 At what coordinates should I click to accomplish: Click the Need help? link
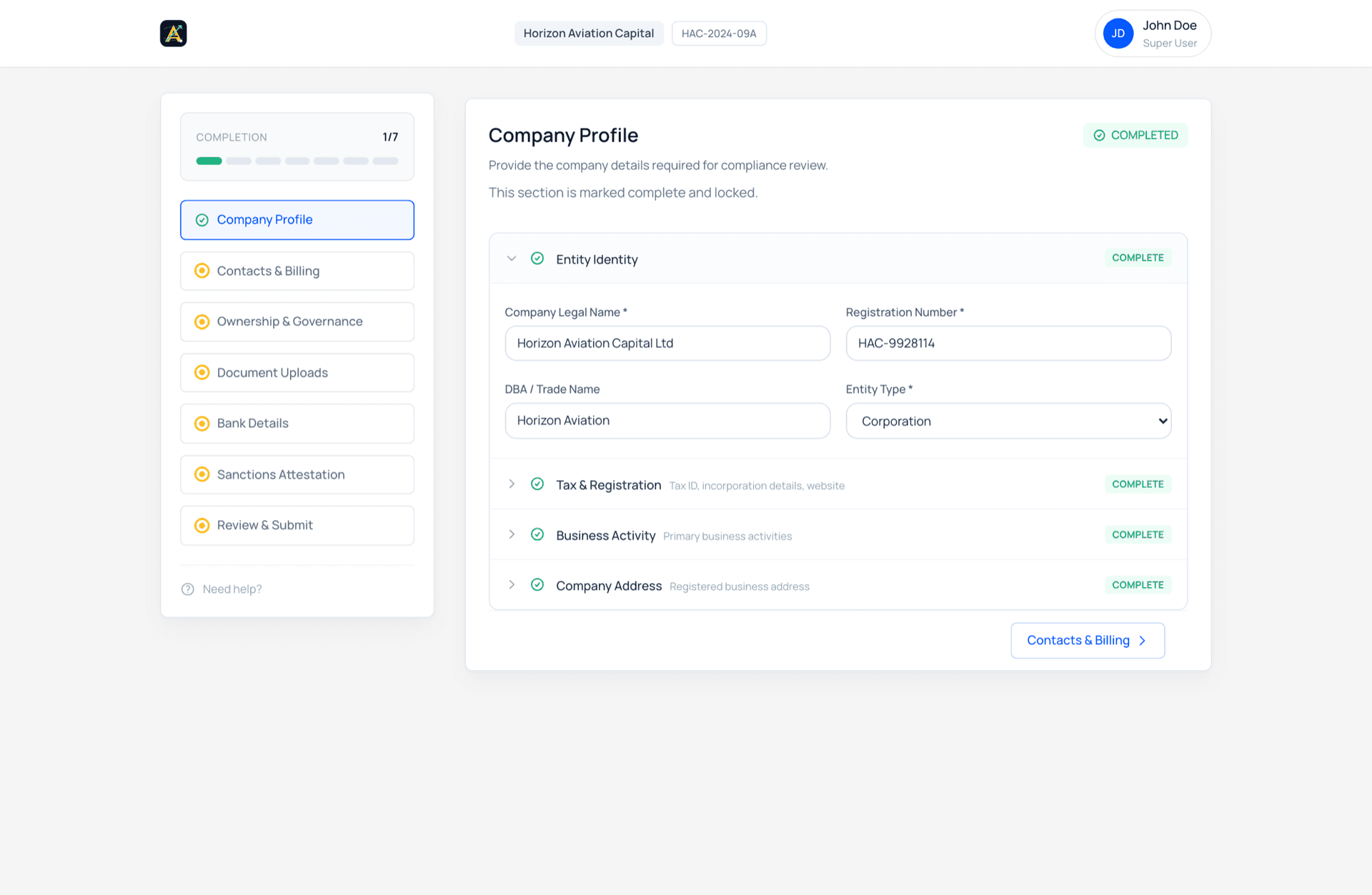232,589
